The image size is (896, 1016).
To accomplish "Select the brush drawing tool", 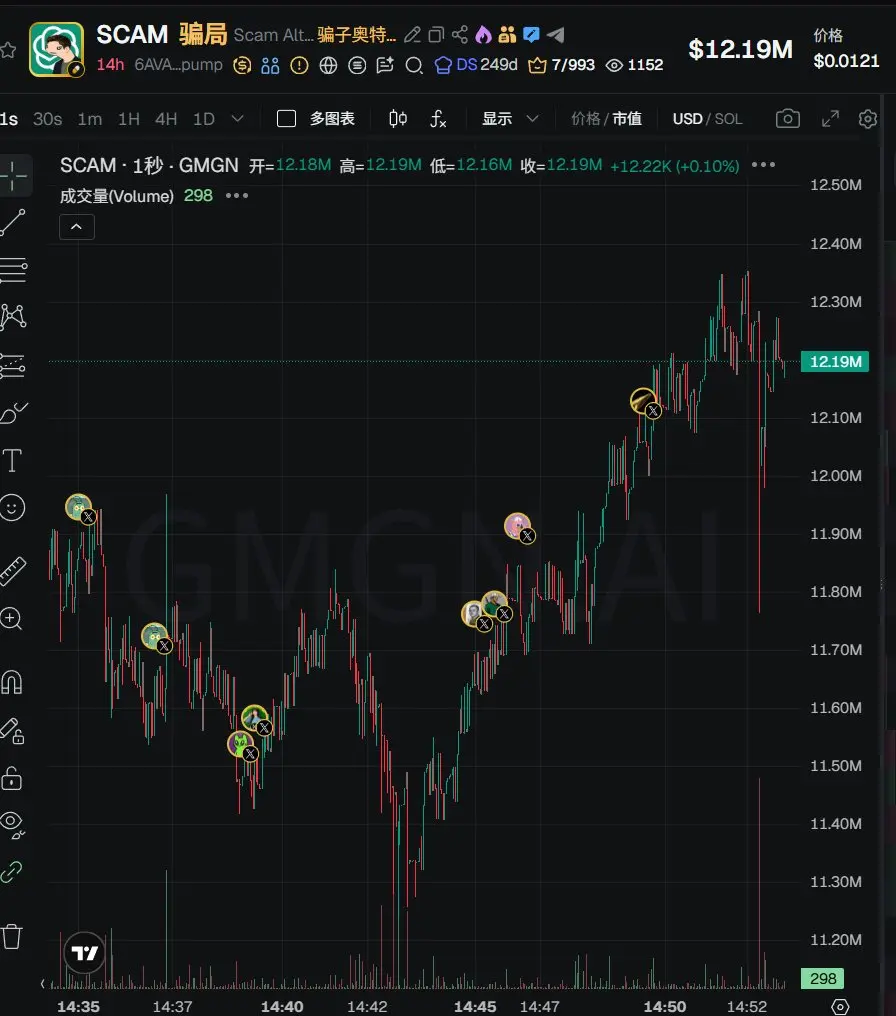I will (13, 412).
